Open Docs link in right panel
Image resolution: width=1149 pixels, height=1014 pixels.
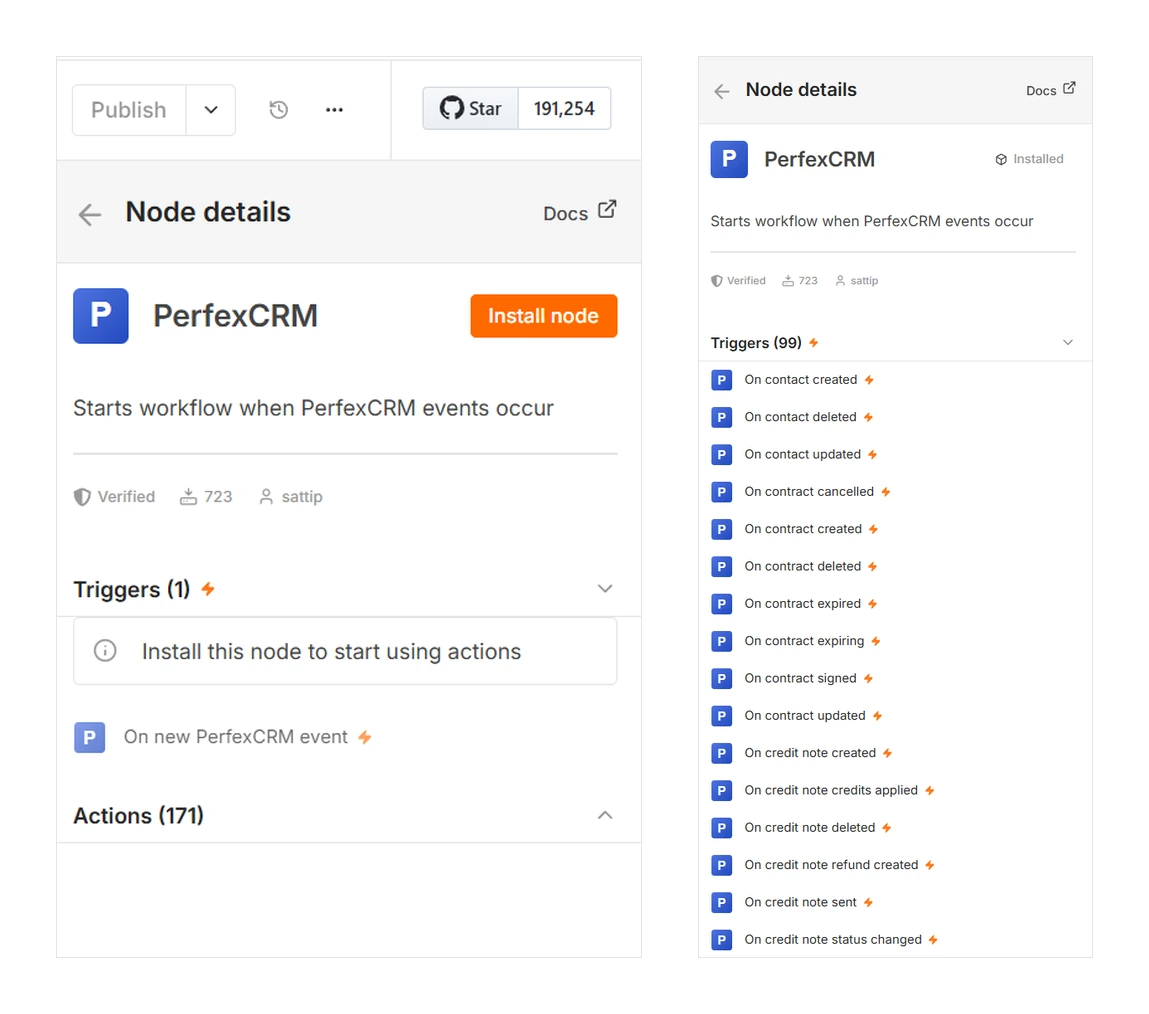(1050, 89)
